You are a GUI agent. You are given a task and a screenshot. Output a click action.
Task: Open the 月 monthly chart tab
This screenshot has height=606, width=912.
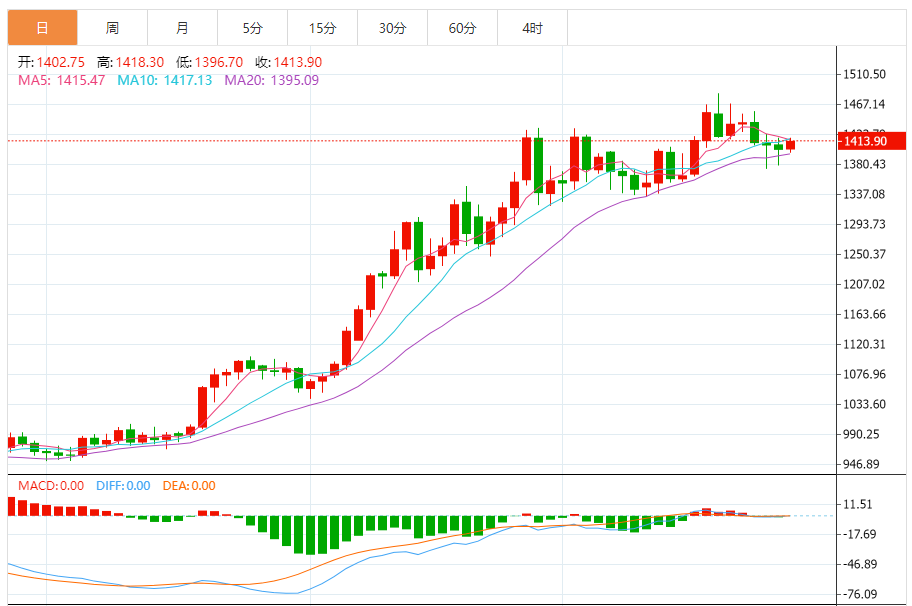182,28
